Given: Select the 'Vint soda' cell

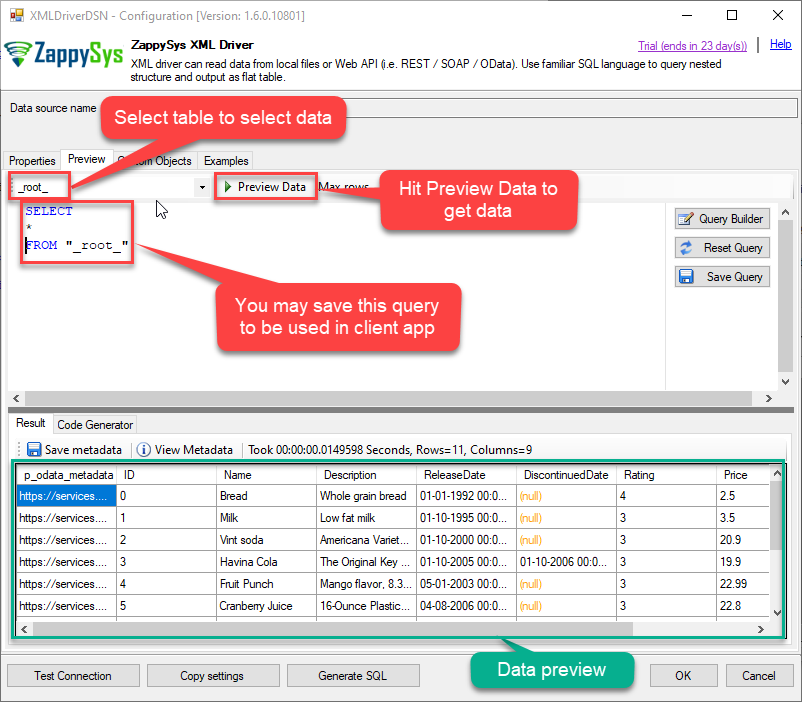Looking at the screenshot, I should [266, 540].
